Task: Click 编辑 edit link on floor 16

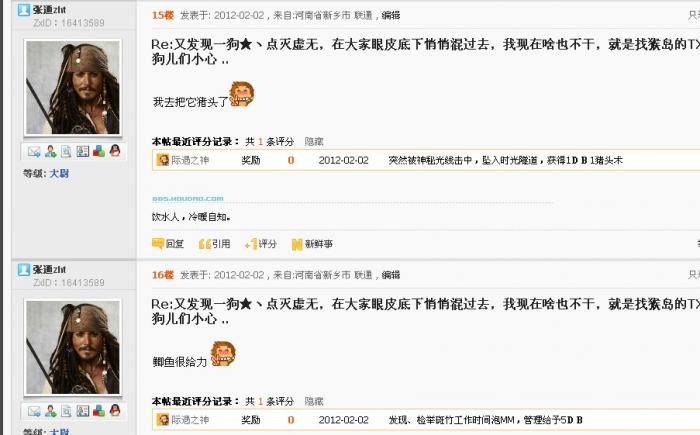Action: pos(391,275)
